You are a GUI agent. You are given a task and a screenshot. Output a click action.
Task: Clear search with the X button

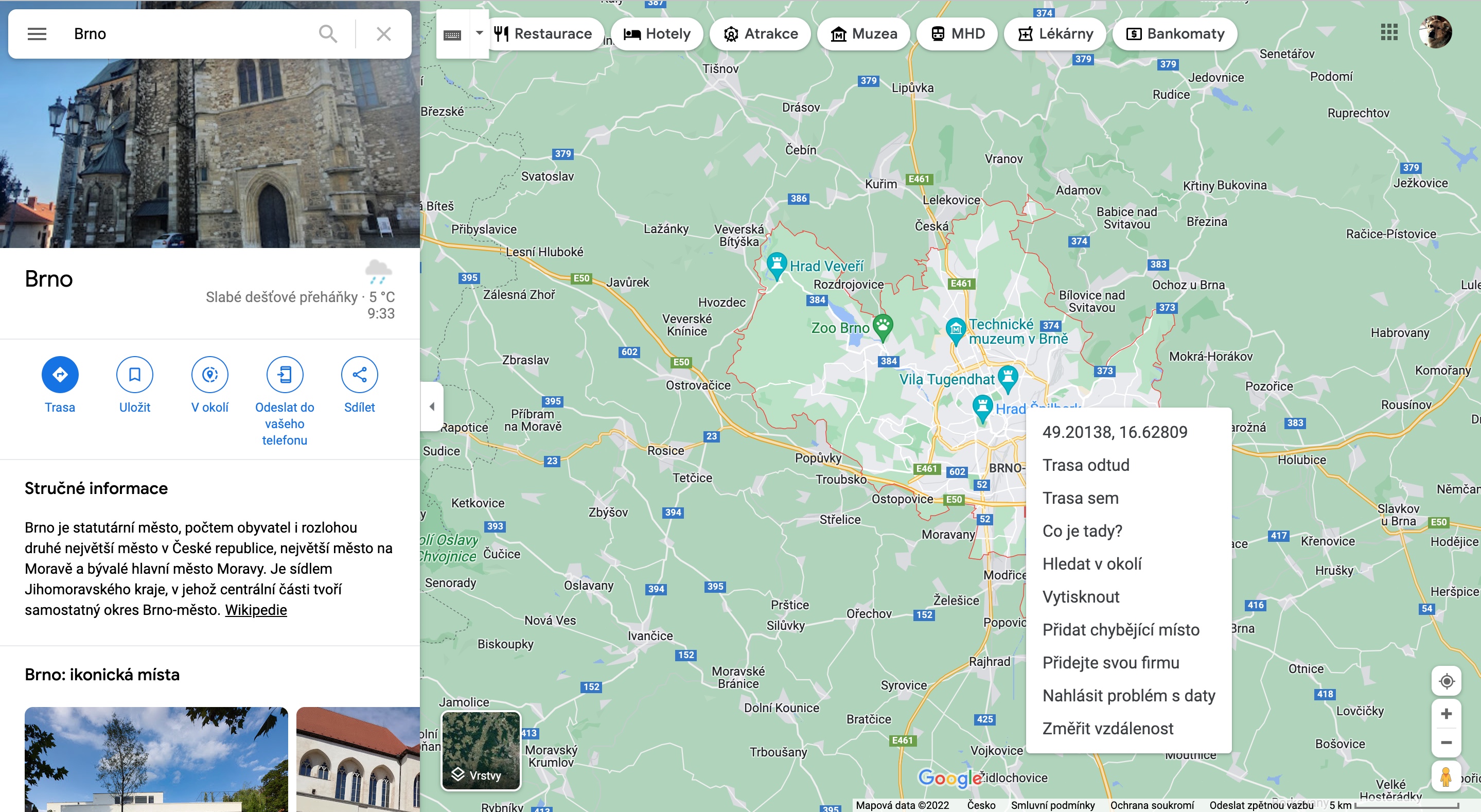coord(383,34)
